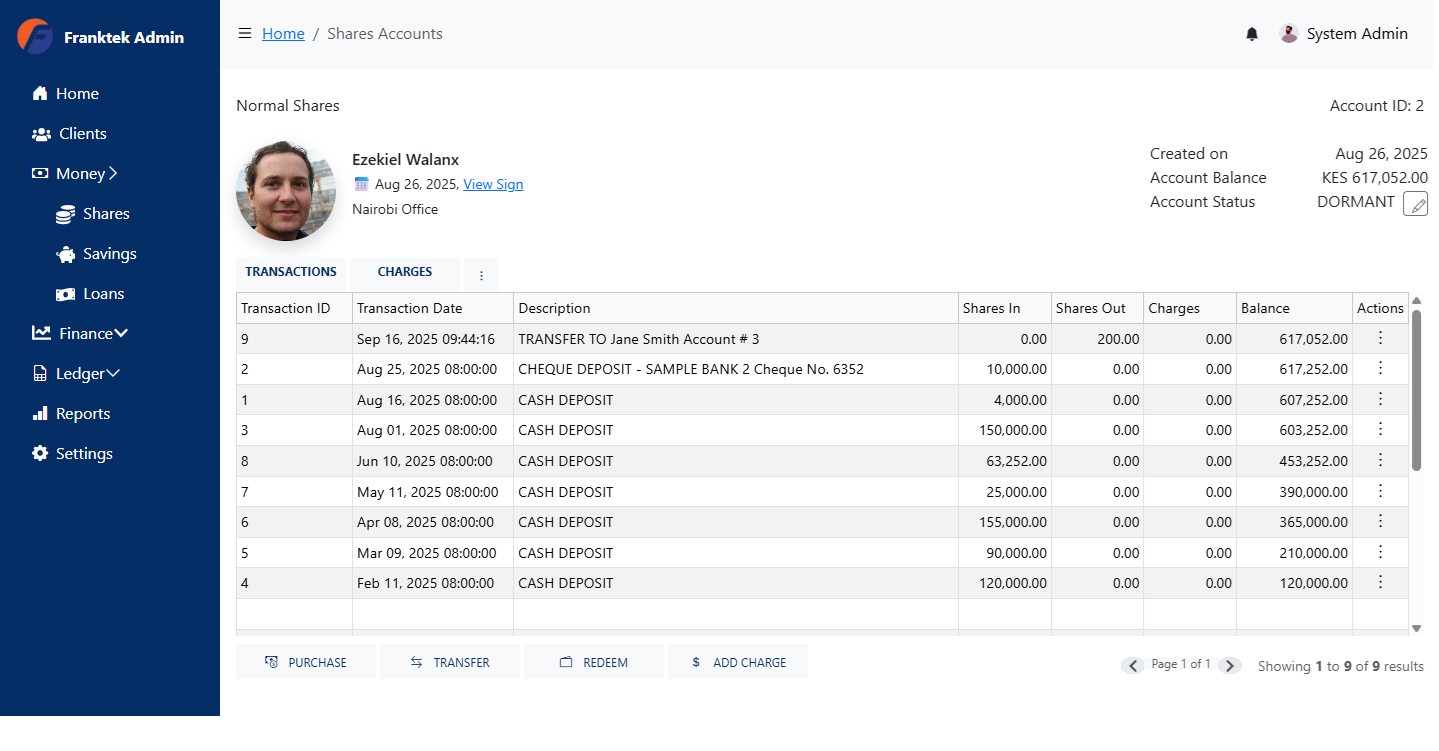This screenshot has height=751, width=1439.
Task: Click Ezekiel Walanx's profile photo
Action: [x=286, y=191]
